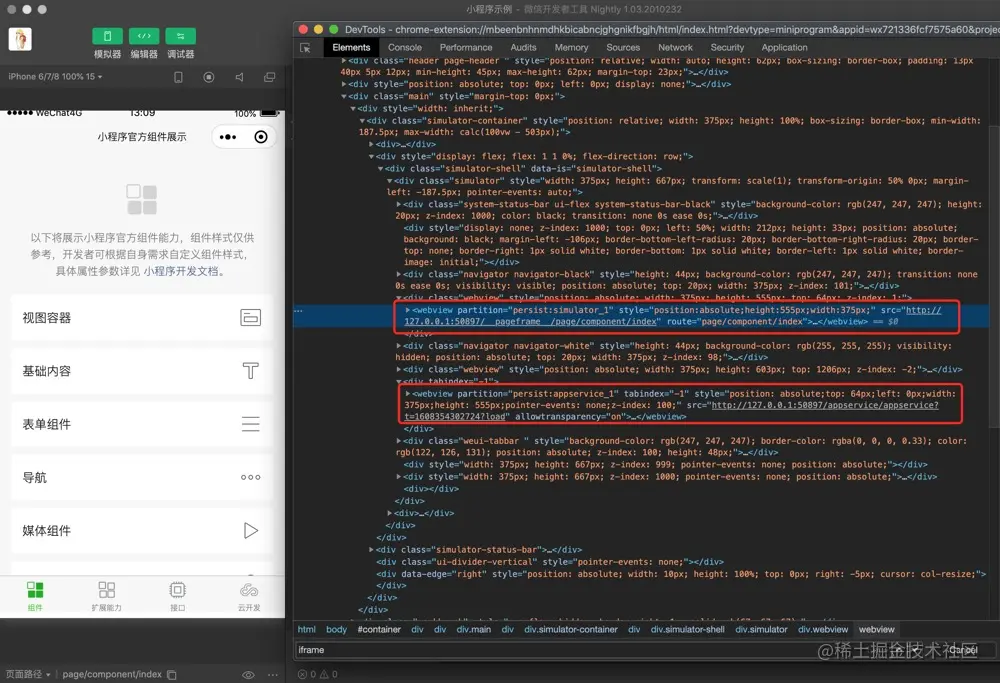Click the 表单组件 lines icon
Viewport: 1000px width, 683px height.
251,424
